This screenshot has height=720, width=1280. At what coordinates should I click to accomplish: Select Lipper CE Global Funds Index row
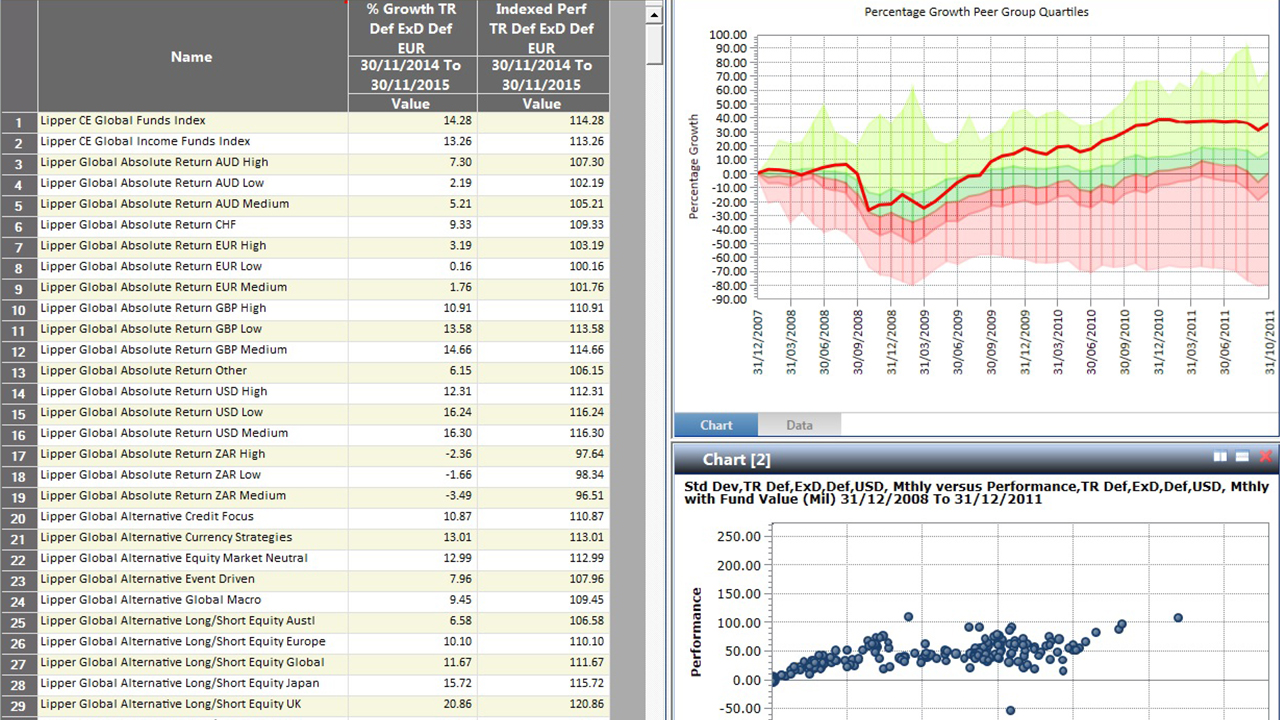[x=123, y=120]
